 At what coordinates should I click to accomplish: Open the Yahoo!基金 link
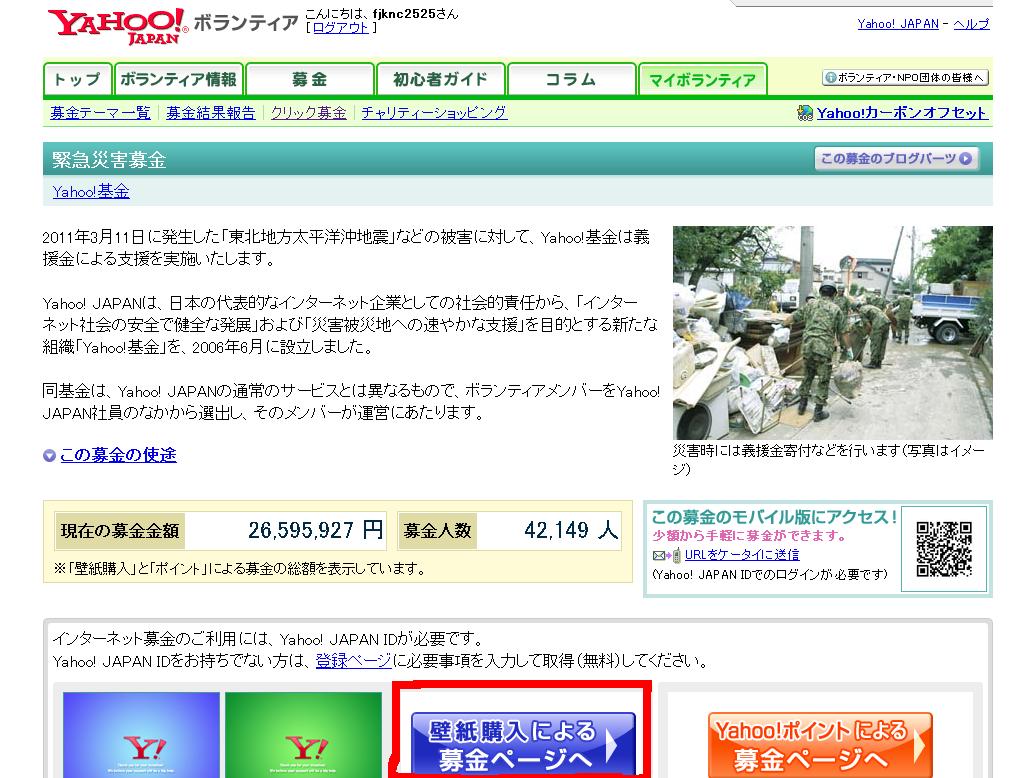point(91,192)
